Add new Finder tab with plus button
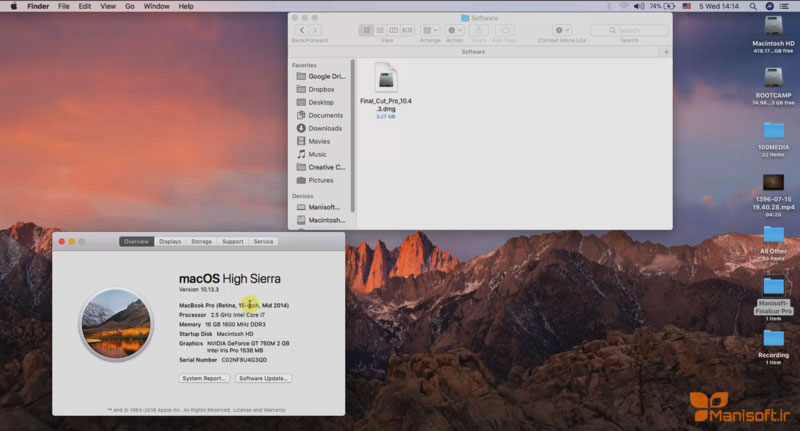This screenshot has height=431, width=800. click(x=666, y=52)
